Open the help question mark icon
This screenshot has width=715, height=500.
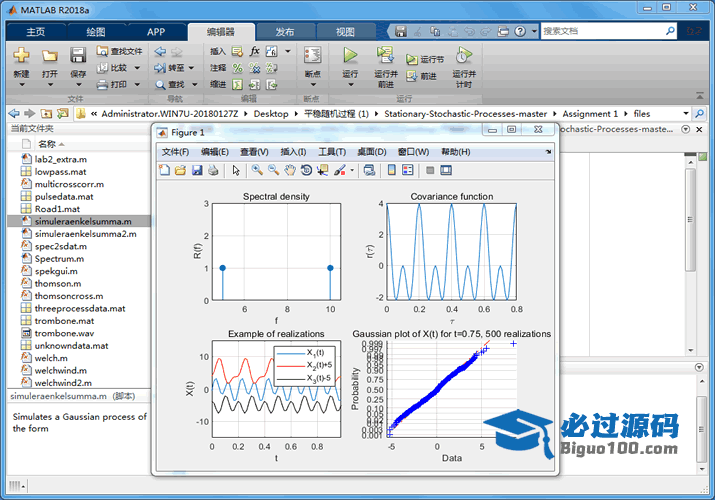tap(520, 31)
